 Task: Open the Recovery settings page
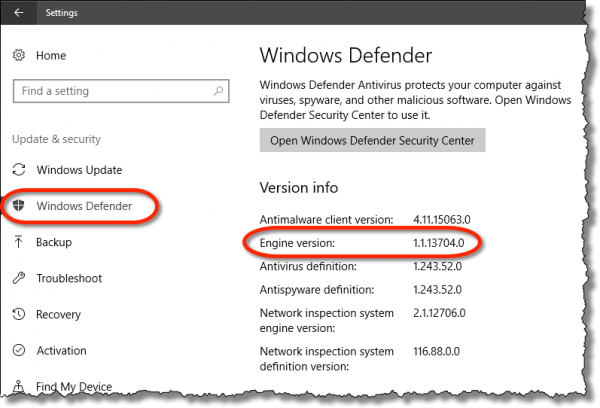(58, 314)
